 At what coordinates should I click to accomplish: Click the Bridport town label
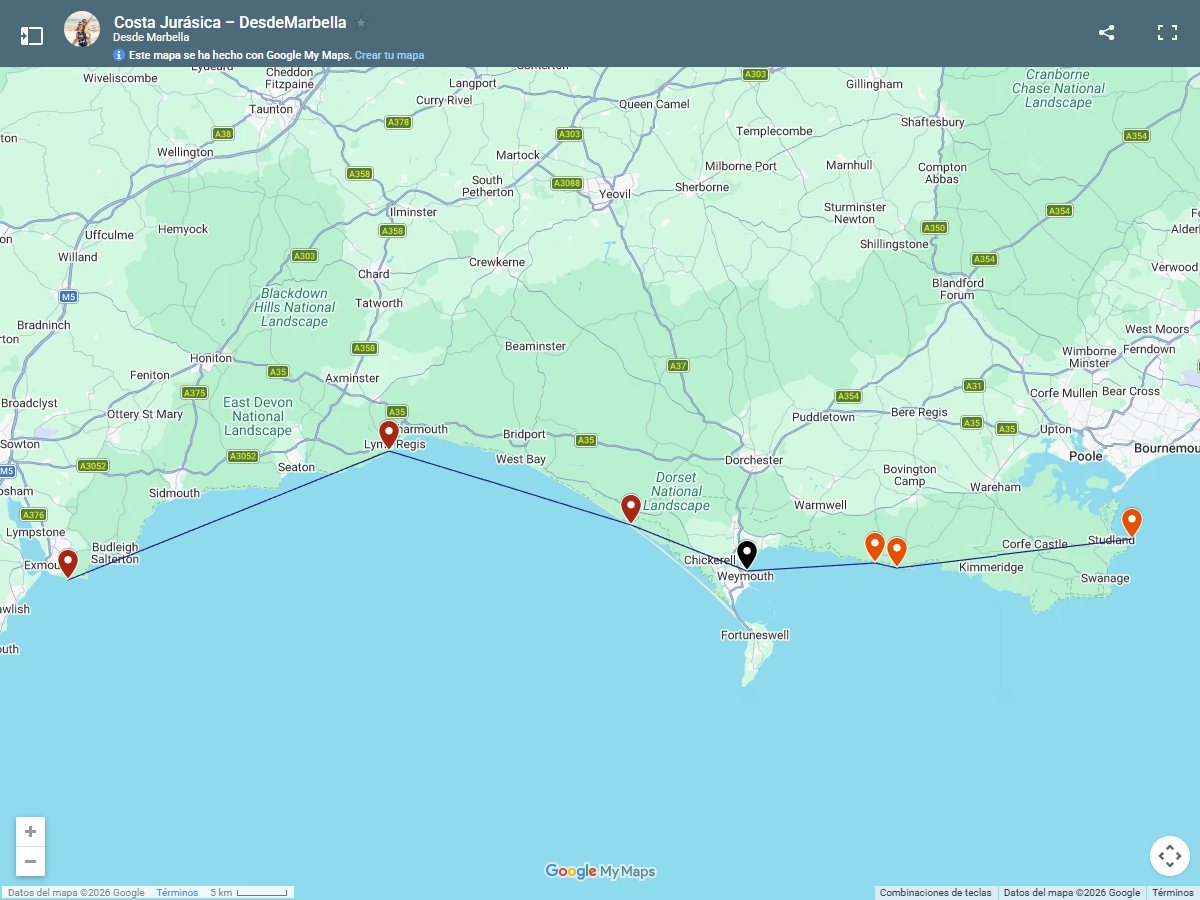525,435
